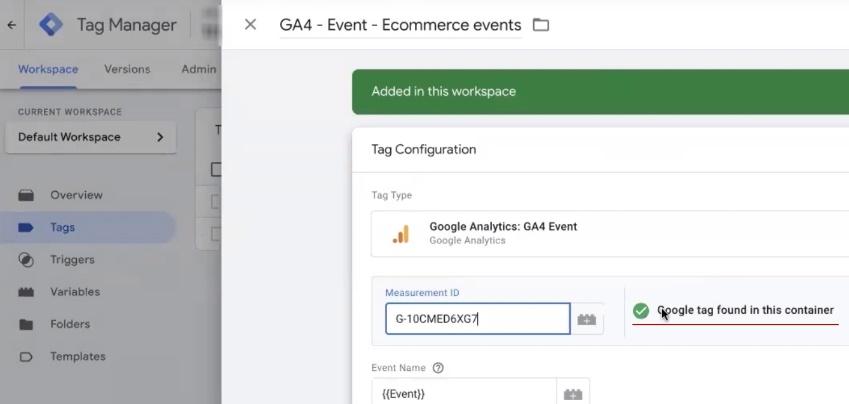Go to Triggers in the sidebar

coord(72,260)
